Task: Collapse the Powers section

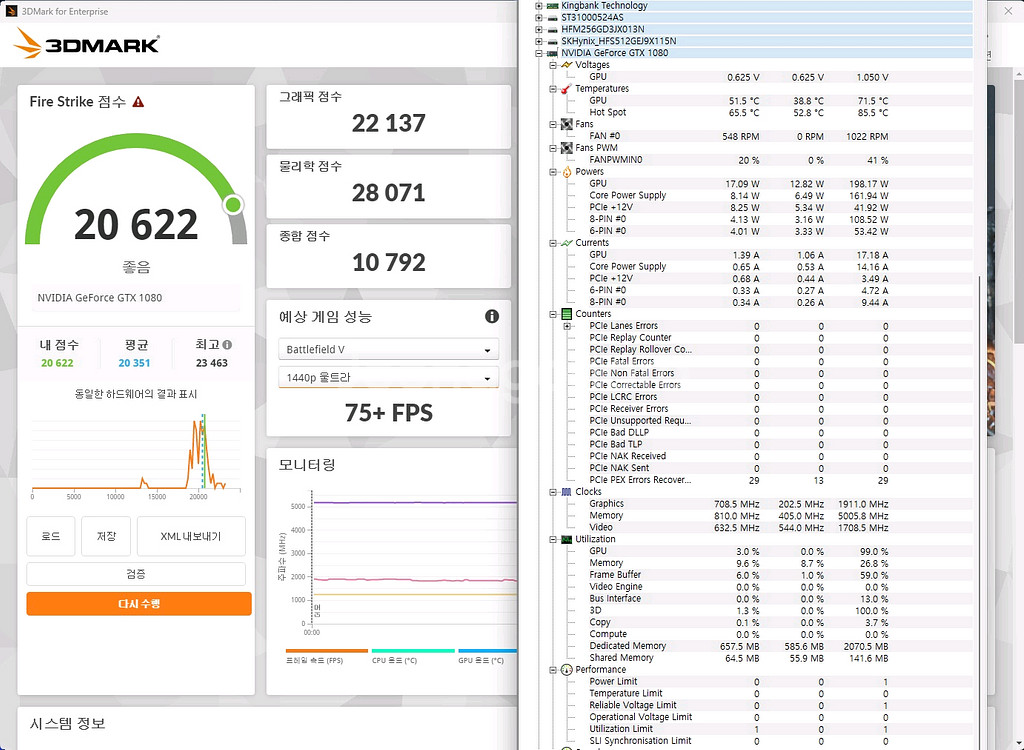Action: [x=553, y=172]
